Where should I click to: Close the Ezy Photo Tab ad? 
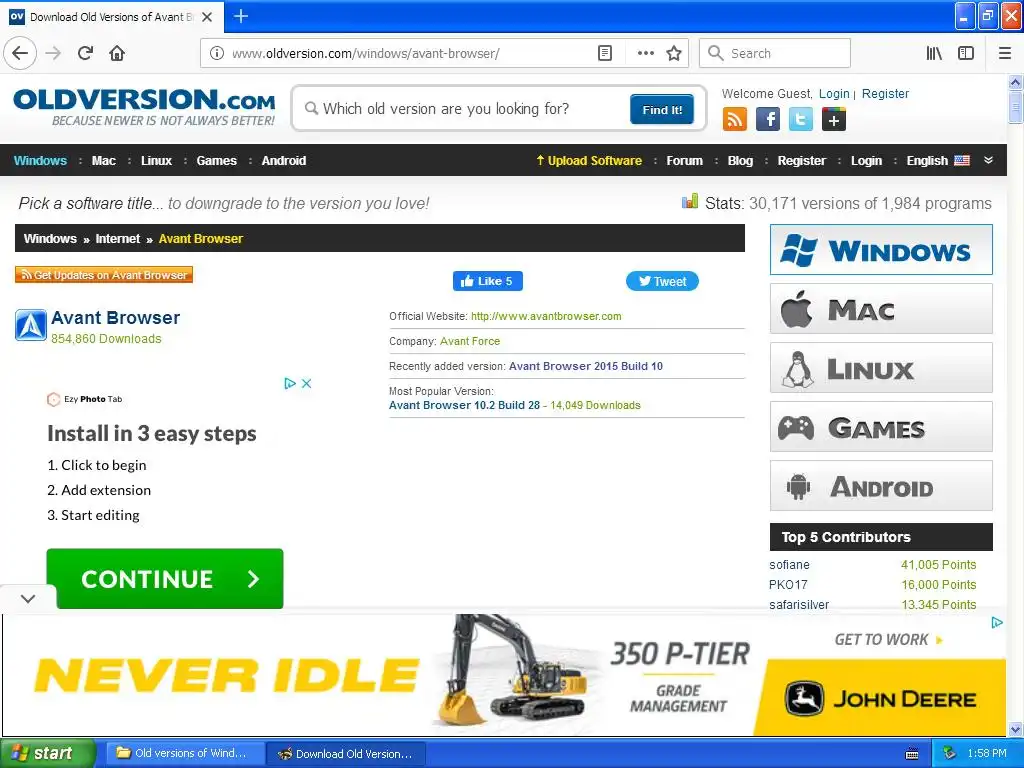point(306,383)
